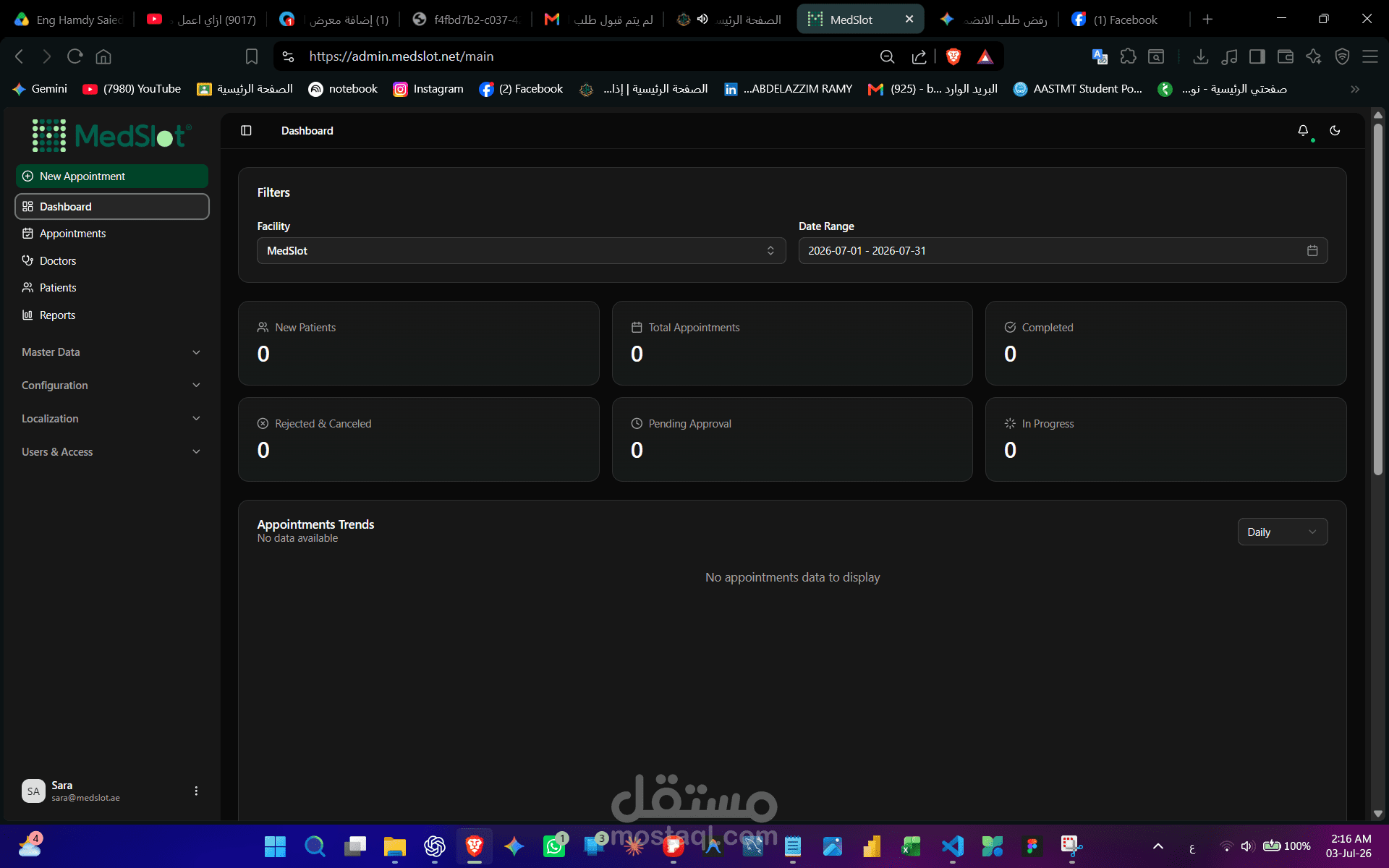Click the MedSlot logo
The width and height of the screenshot is (1389, 868).
point(112,135)
